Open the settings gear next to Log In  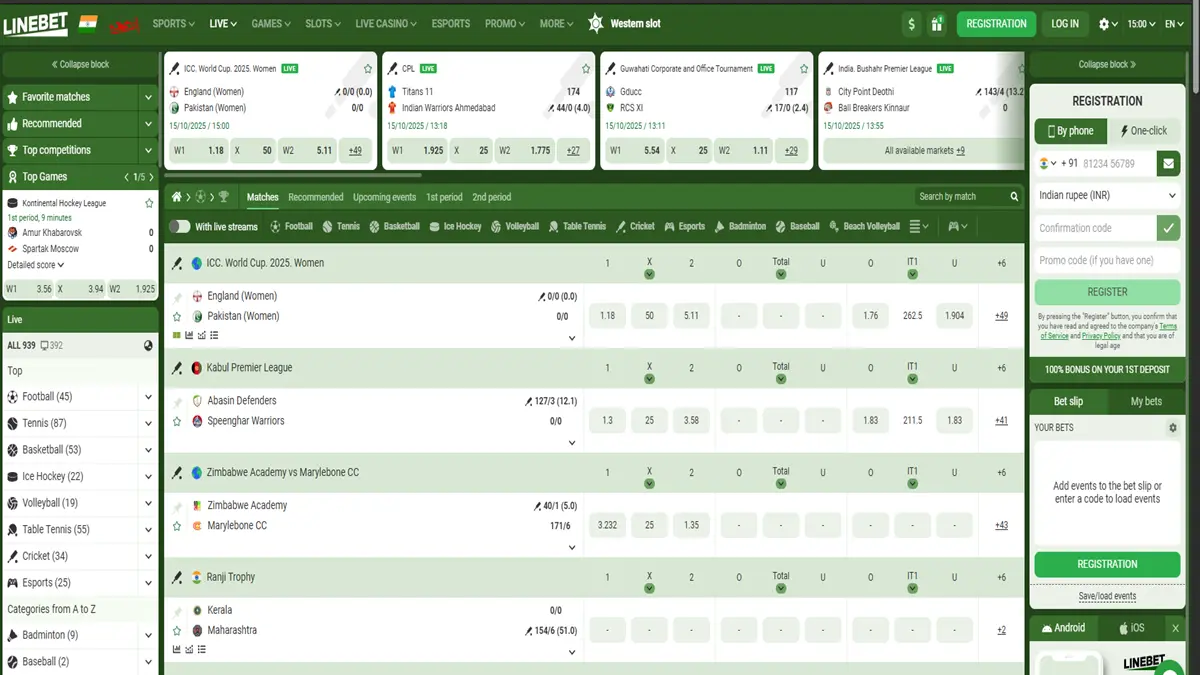[1105, 21]
